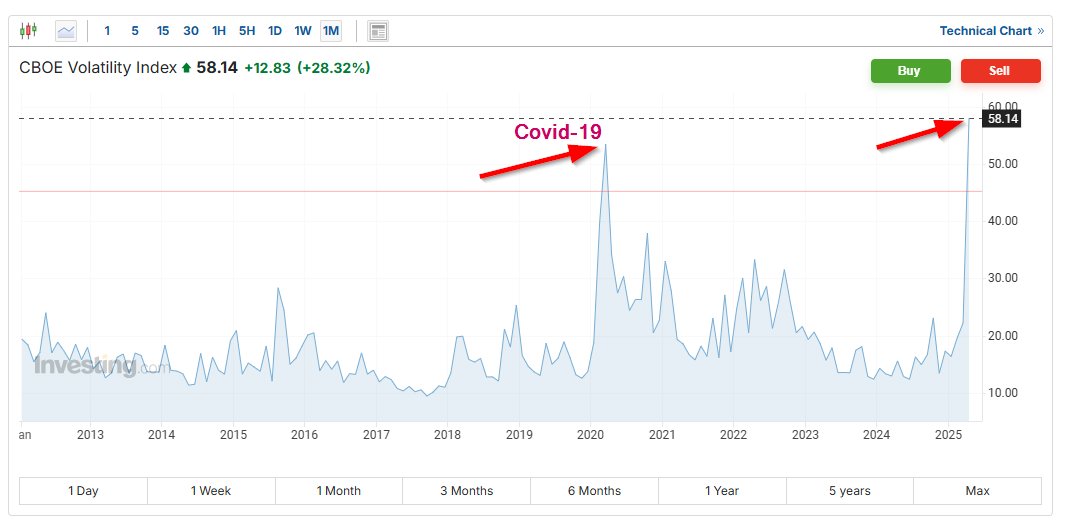The image size is (1067, 523).
Task: Show the 3 Months range
Action: (466, 491)
